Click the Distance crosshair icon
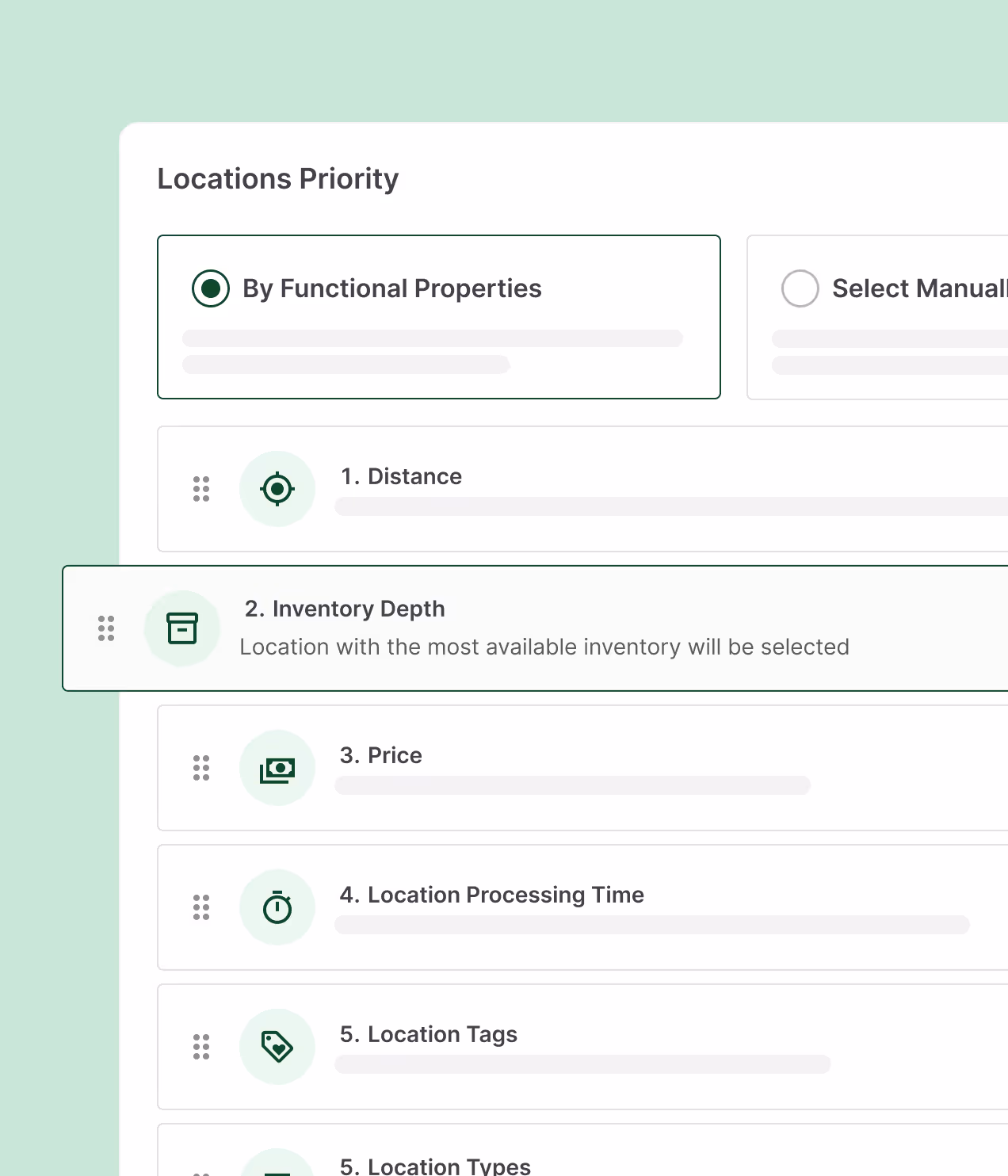This screenshot has height=1176, width=1008. 277,488
